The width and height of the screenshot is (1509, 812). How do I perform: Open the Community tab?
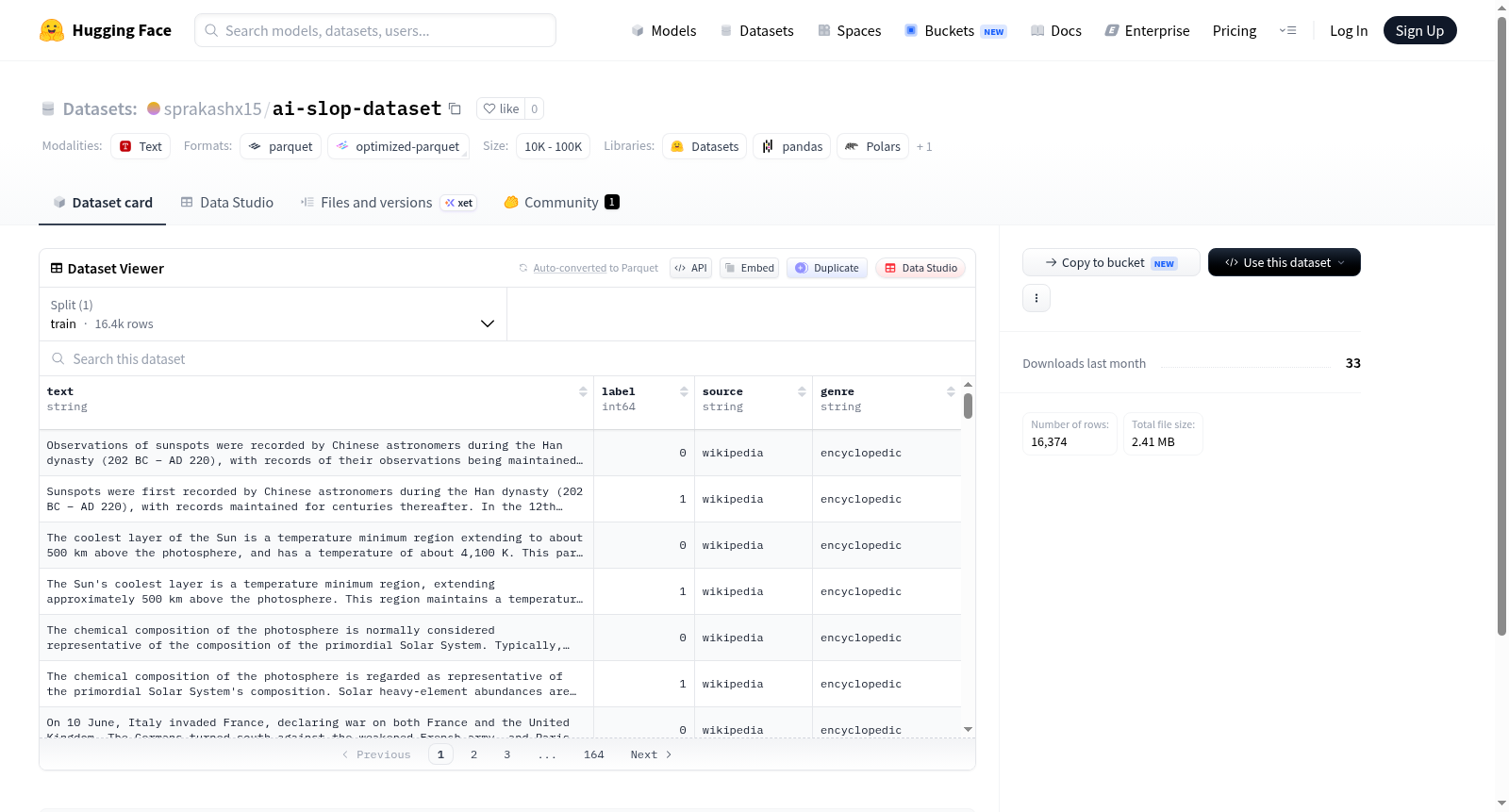(561, 202)
